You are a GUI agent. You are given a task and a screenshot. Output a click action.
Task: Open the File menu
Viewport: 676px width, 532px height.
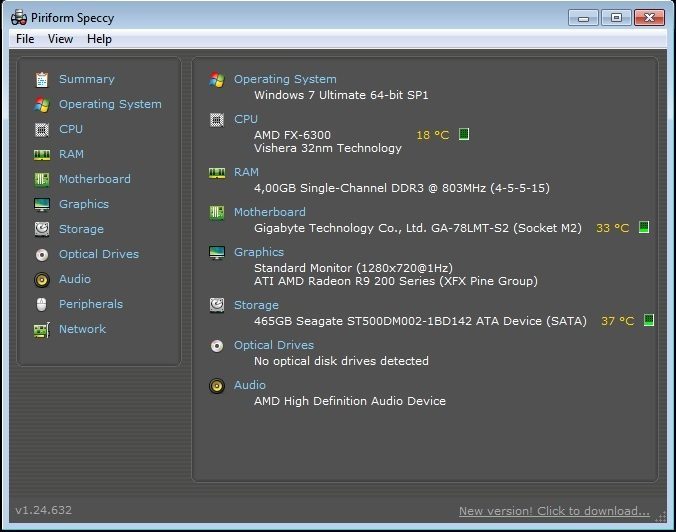pyautogui.click(x=25, y=39)
